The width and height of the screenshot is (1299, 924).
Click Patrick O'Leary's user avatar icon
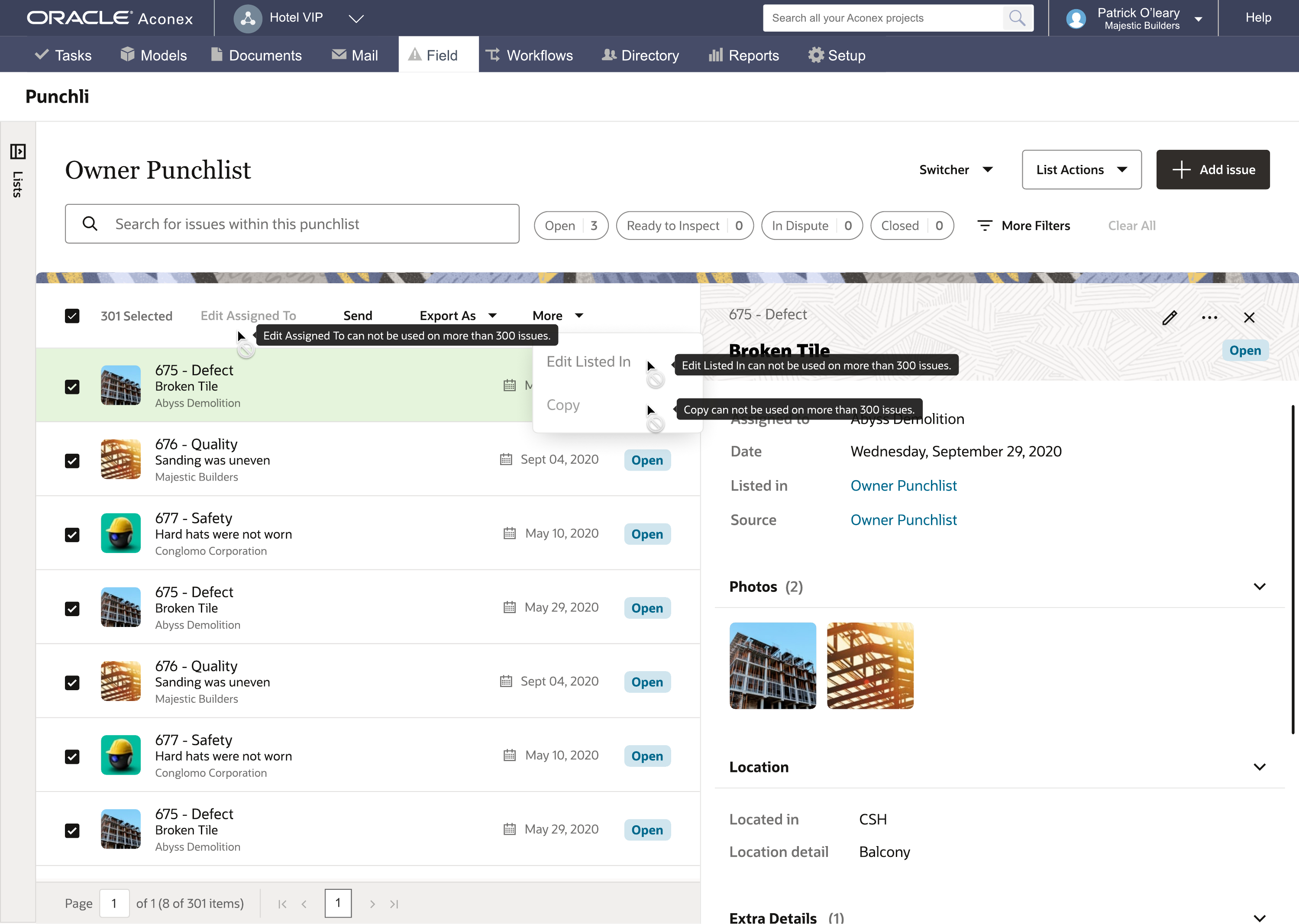click(x=1076, y=19)
